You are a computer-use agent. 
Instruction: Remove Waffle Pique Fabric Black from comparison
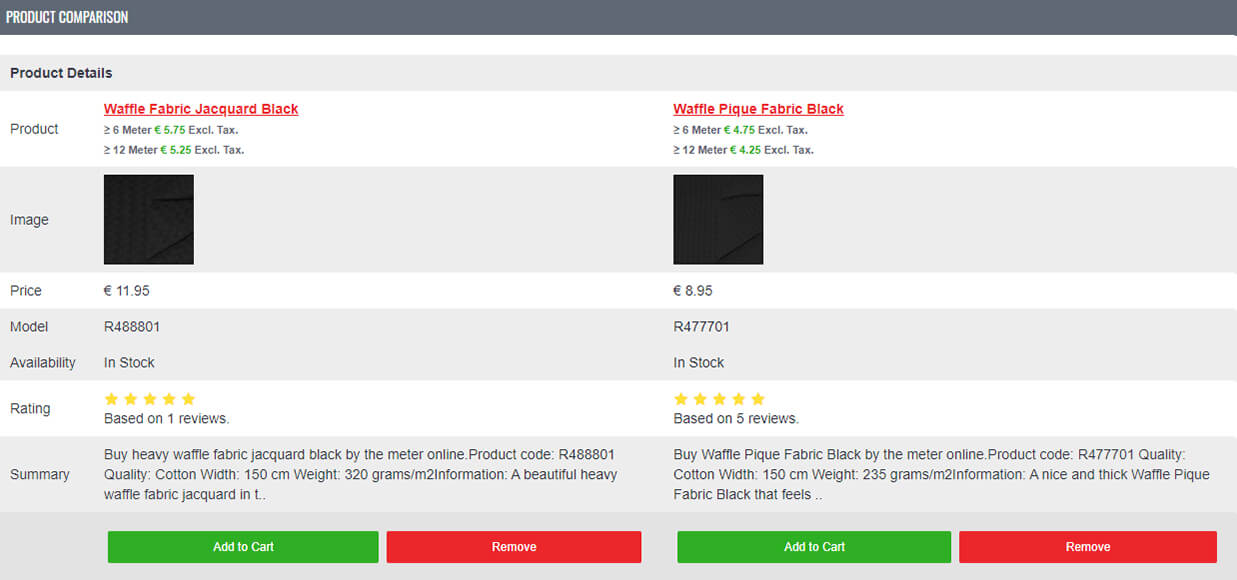click(1088, 547)
